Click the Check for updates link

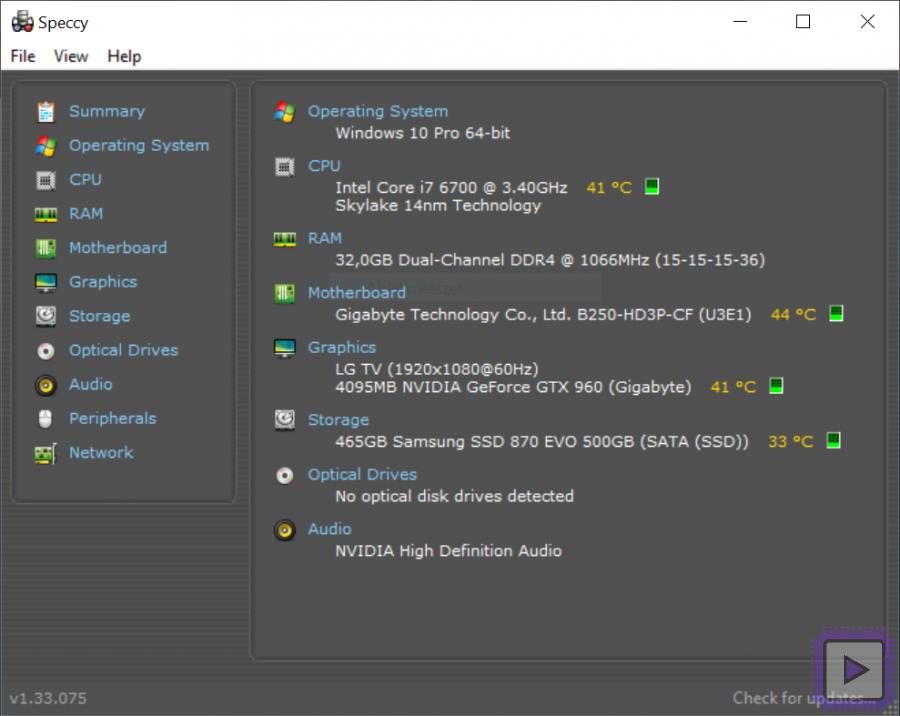[804, 698]
